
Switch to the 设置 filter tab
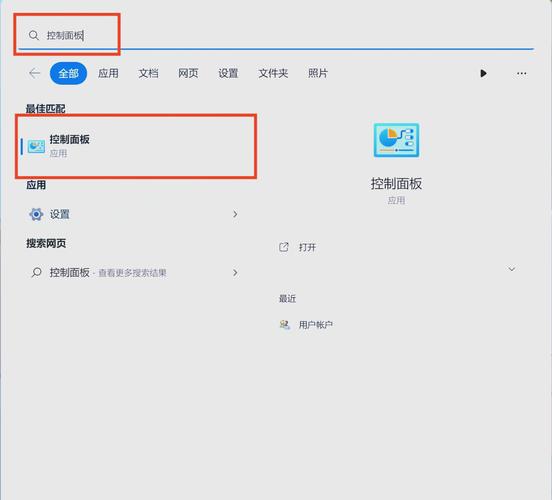click(x=228, y=73)
